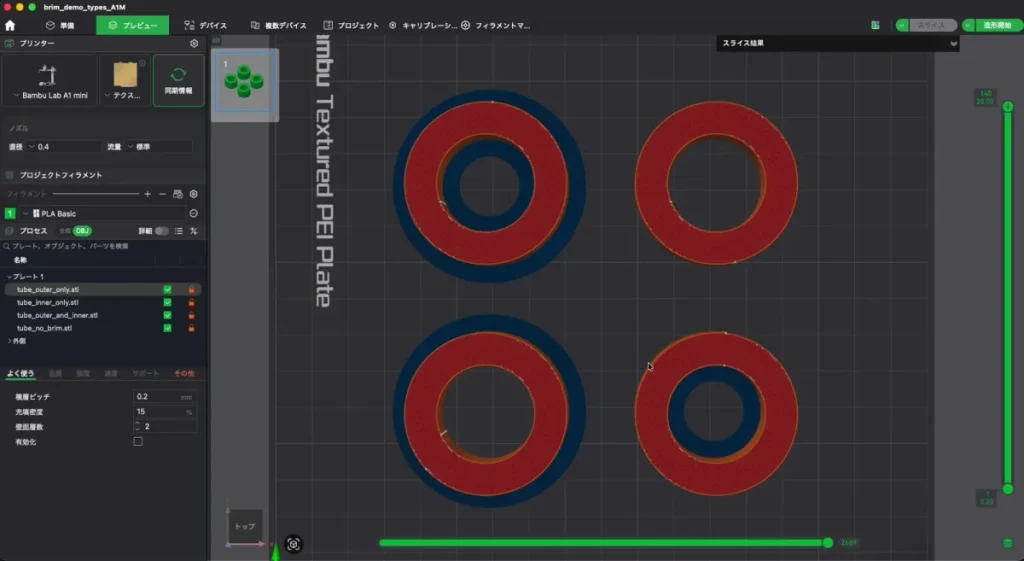The image size is (1024, 561).
Task: Toggle checkbox for tube_outer_and_inner.stl
Action: click(x=167, y=315)
